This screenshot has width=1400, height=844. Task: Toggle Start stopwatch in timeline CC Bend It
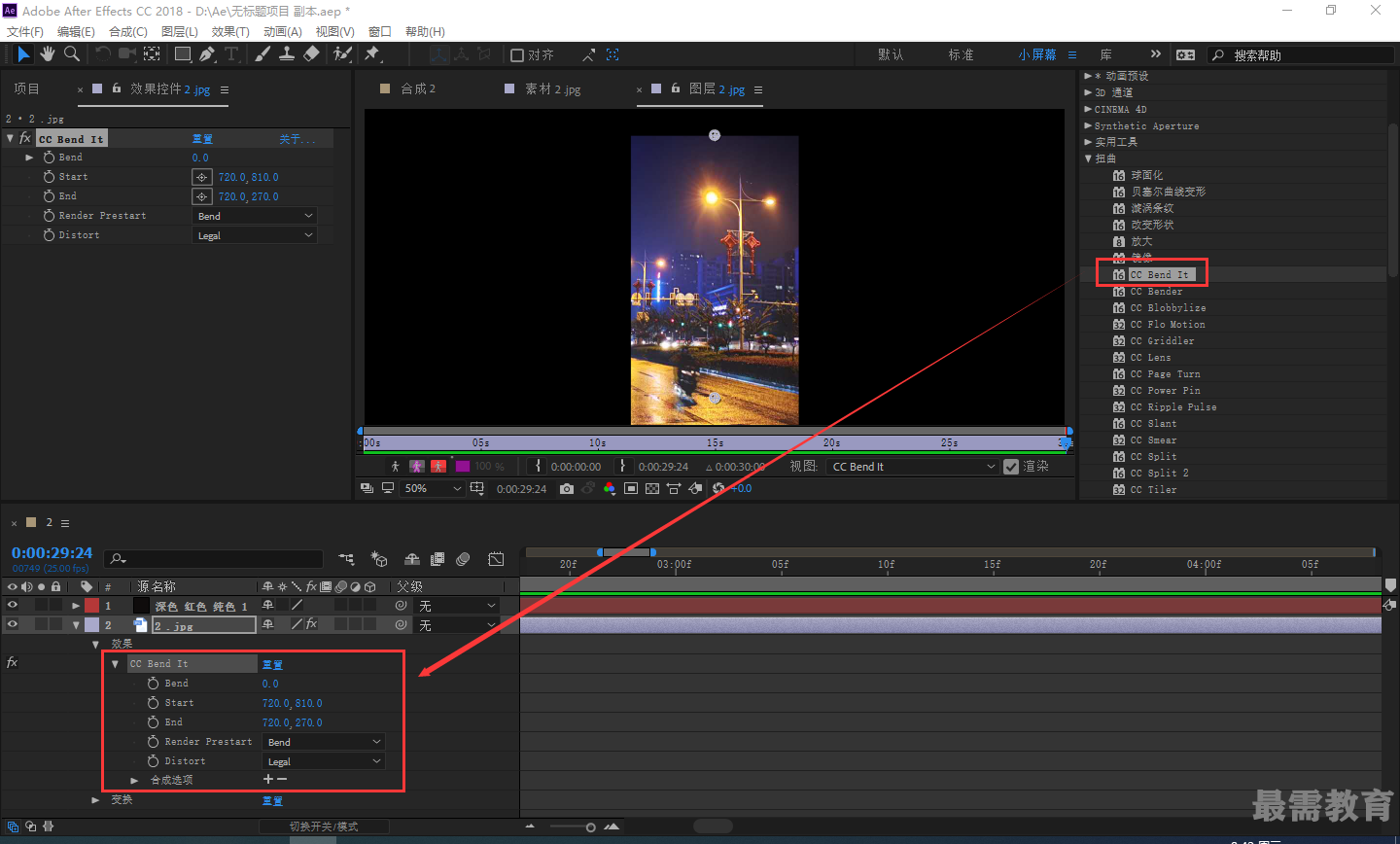click(x=153, y=703)
